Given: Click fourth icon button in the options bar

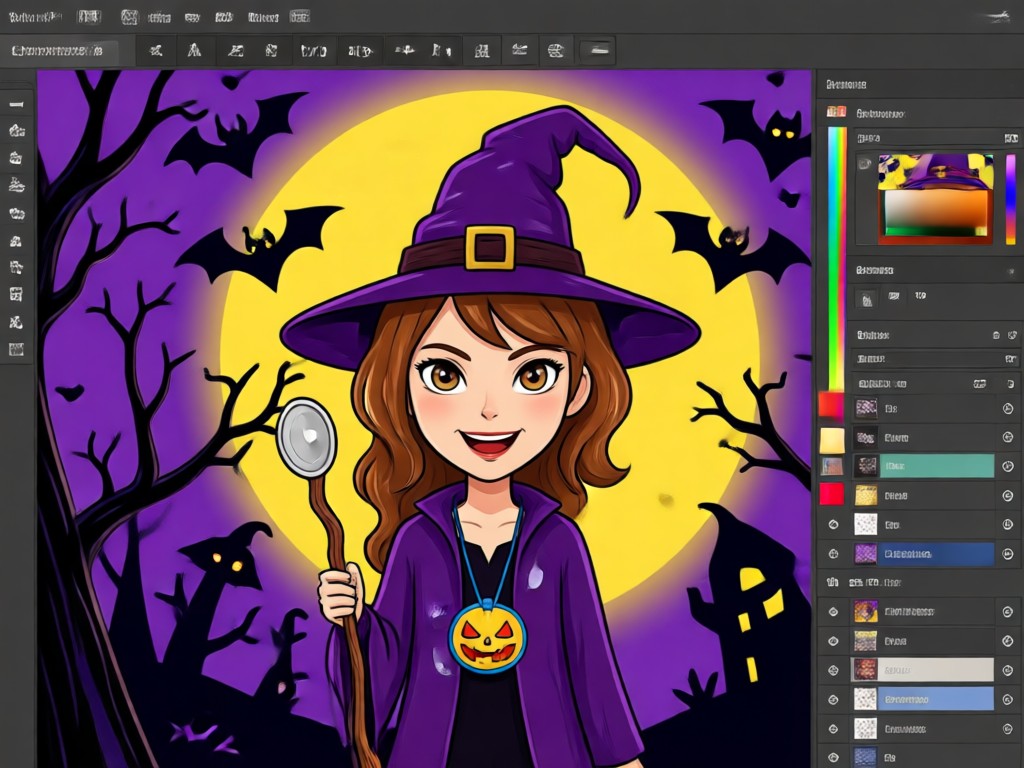Looking at the screenshot, I should (272, 50).
